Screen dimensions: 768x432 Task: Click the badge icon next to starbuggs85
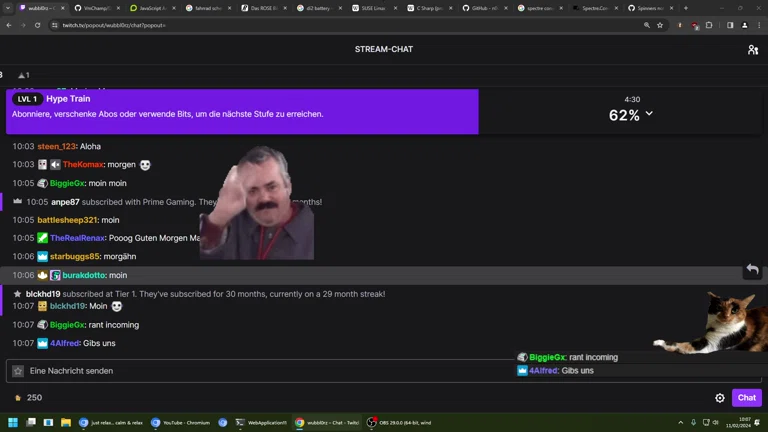(x=43, y=257)
